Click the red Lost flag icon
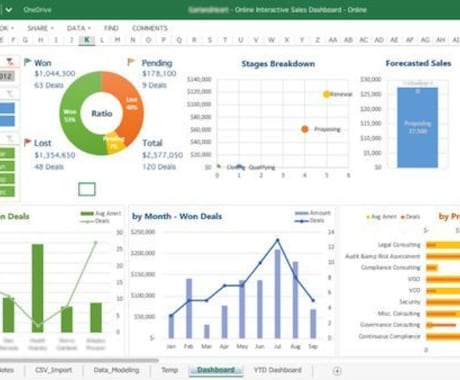Image resolution: width=460 pixels, height=380 pixels. 28,143
